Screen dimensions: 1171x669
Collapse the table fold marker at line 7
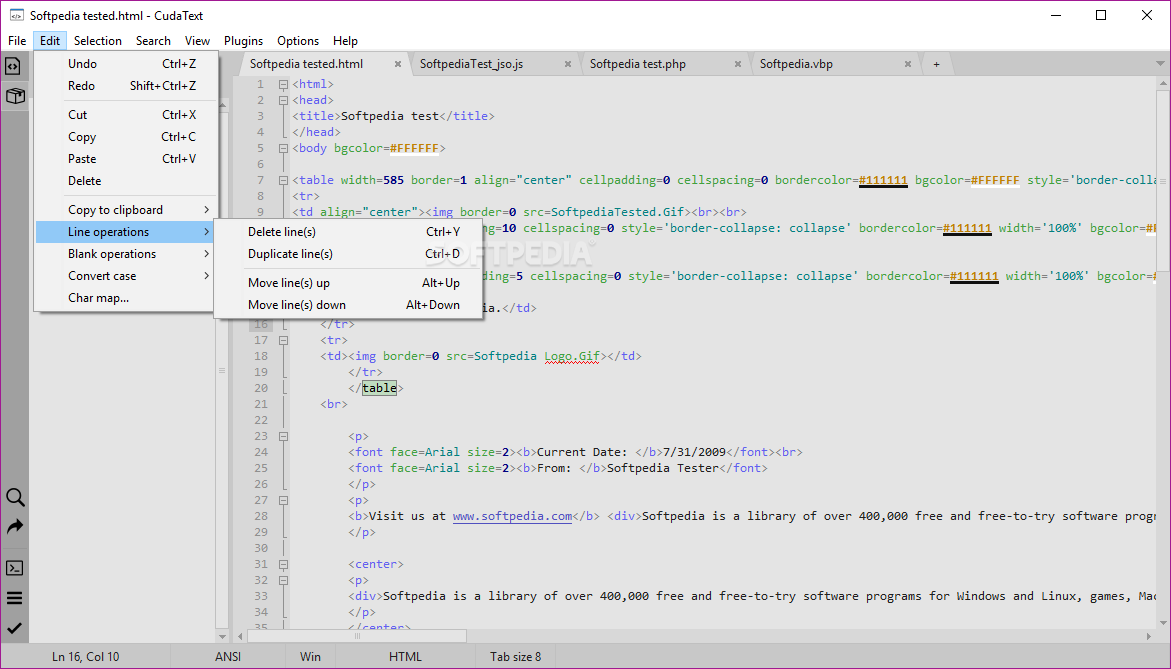[x=284, y=180]
